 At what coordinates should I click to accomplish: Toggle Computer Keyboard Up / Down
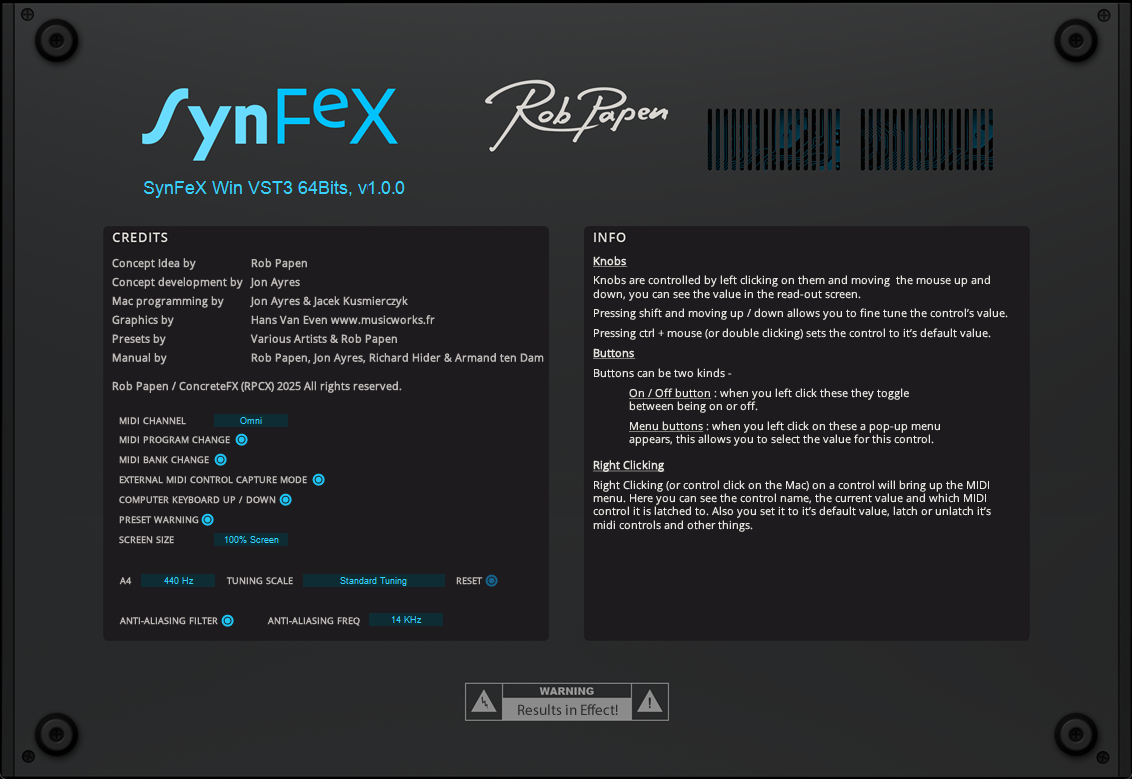tap(286, 500)
